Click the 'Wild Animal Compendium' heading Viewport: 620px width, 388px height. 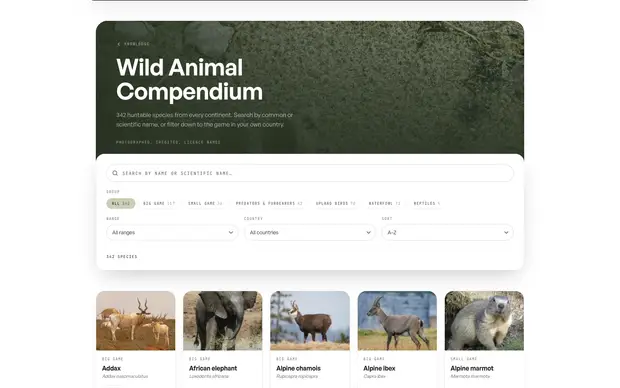tap(189, 79)
